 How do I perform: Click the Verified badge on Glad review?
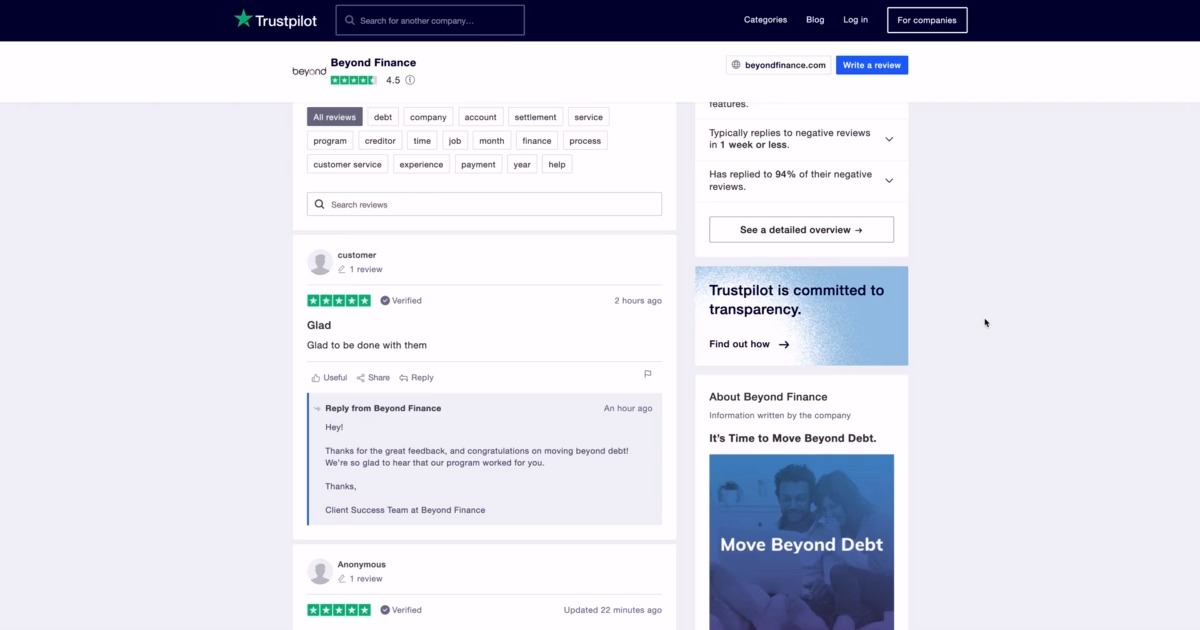click(x=401, y=300)
